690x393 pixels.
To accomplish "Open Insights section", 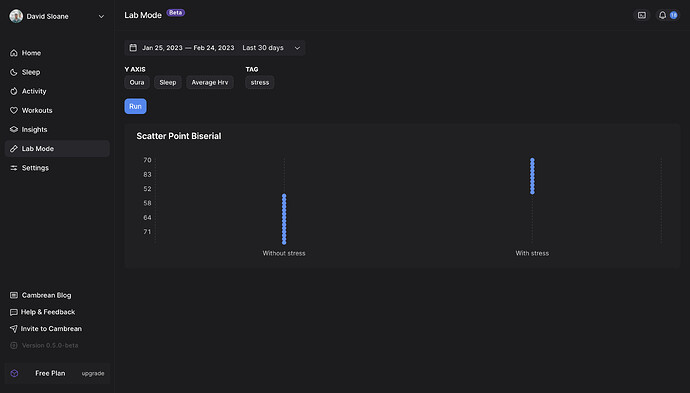I will (57, 129).
